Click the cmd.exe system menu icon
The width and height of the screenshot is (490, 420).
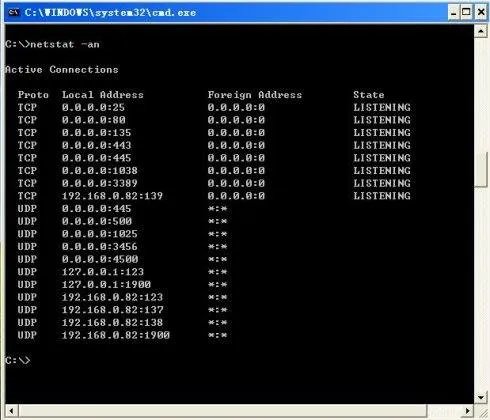pyautogui.click(x=13, y=13)
